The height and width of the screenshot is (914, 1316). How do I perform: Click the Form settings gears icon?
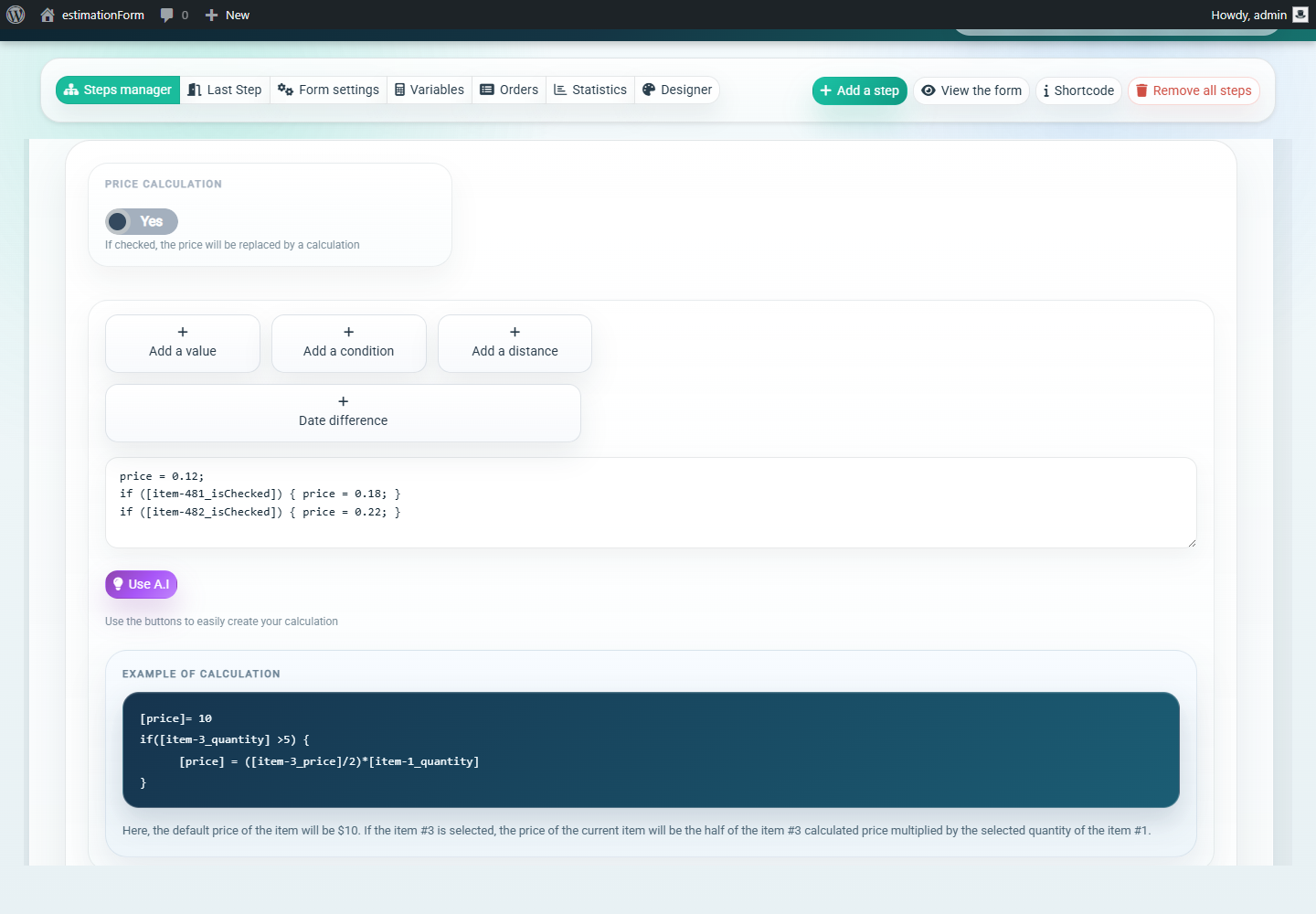pos(285,90)
